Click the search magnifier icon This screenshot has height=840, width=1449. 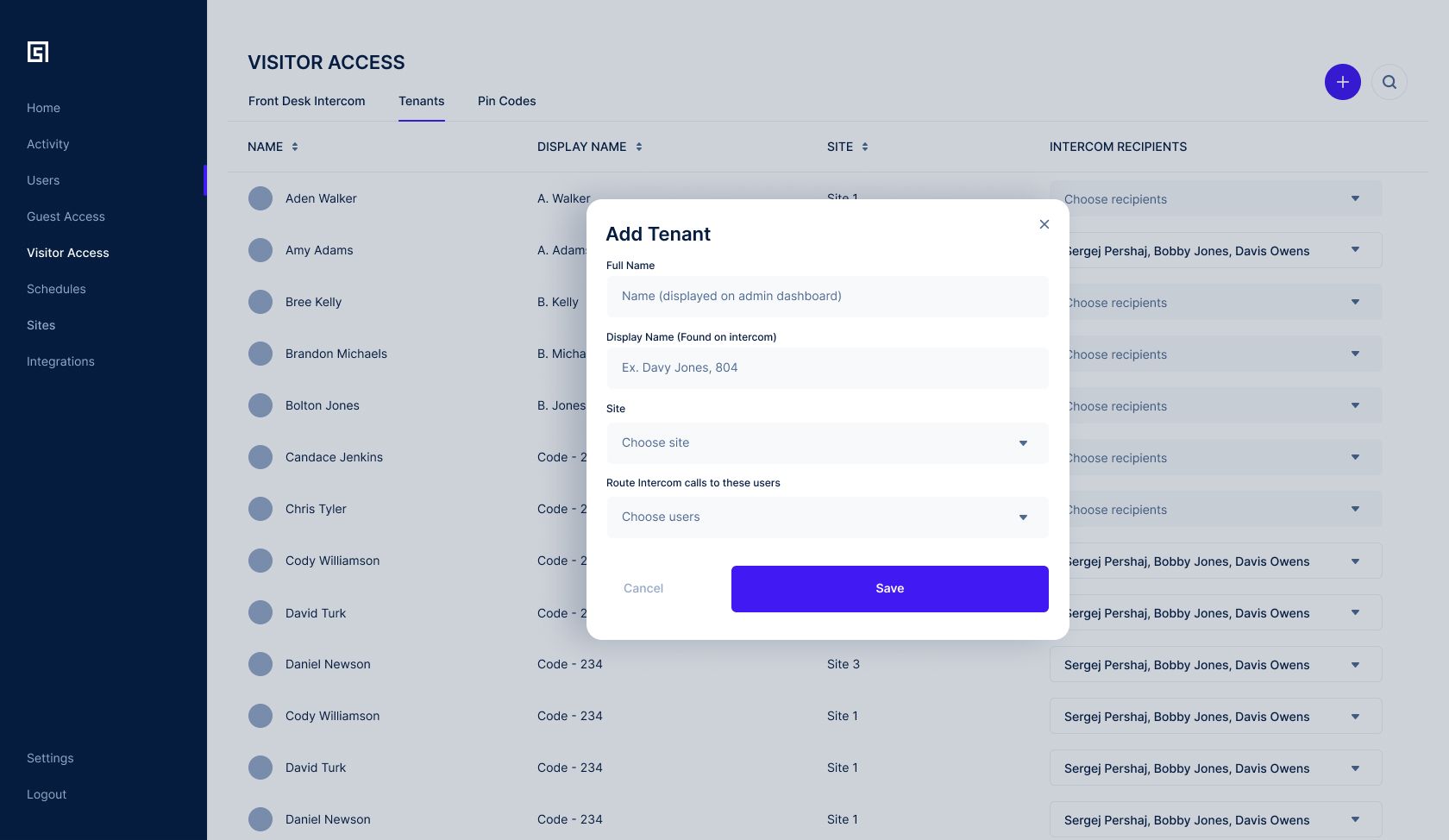tap(1389, 82)
